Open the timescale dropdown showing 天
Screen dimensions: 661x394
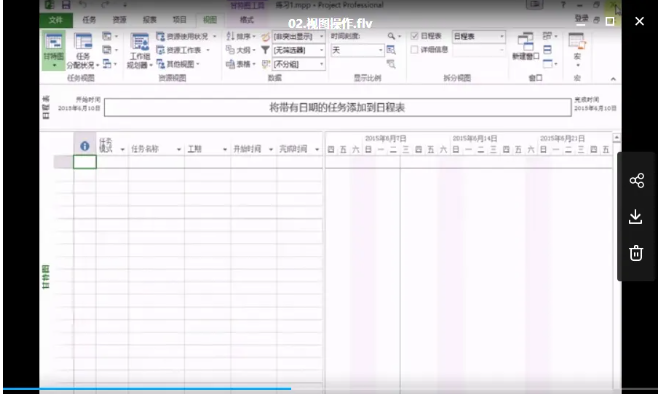pos(357,51)
